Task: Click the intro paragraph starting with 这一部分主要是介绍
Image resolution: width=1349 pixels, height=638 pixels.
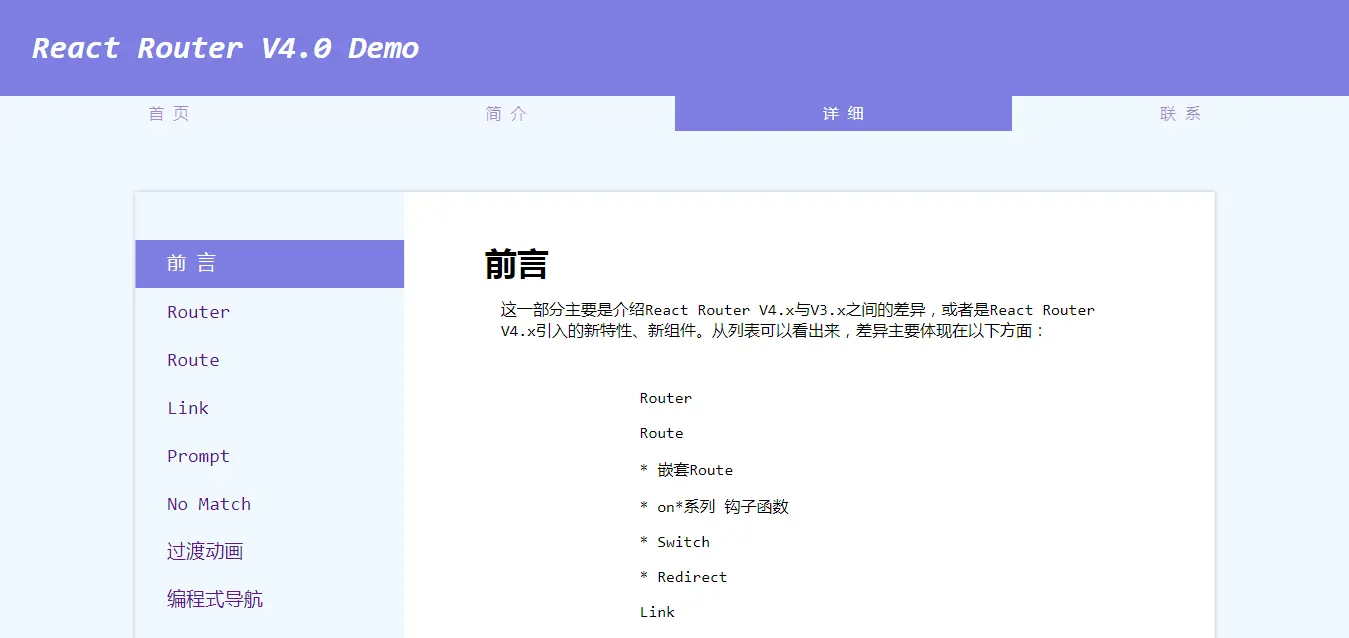Action: (798, 320)
